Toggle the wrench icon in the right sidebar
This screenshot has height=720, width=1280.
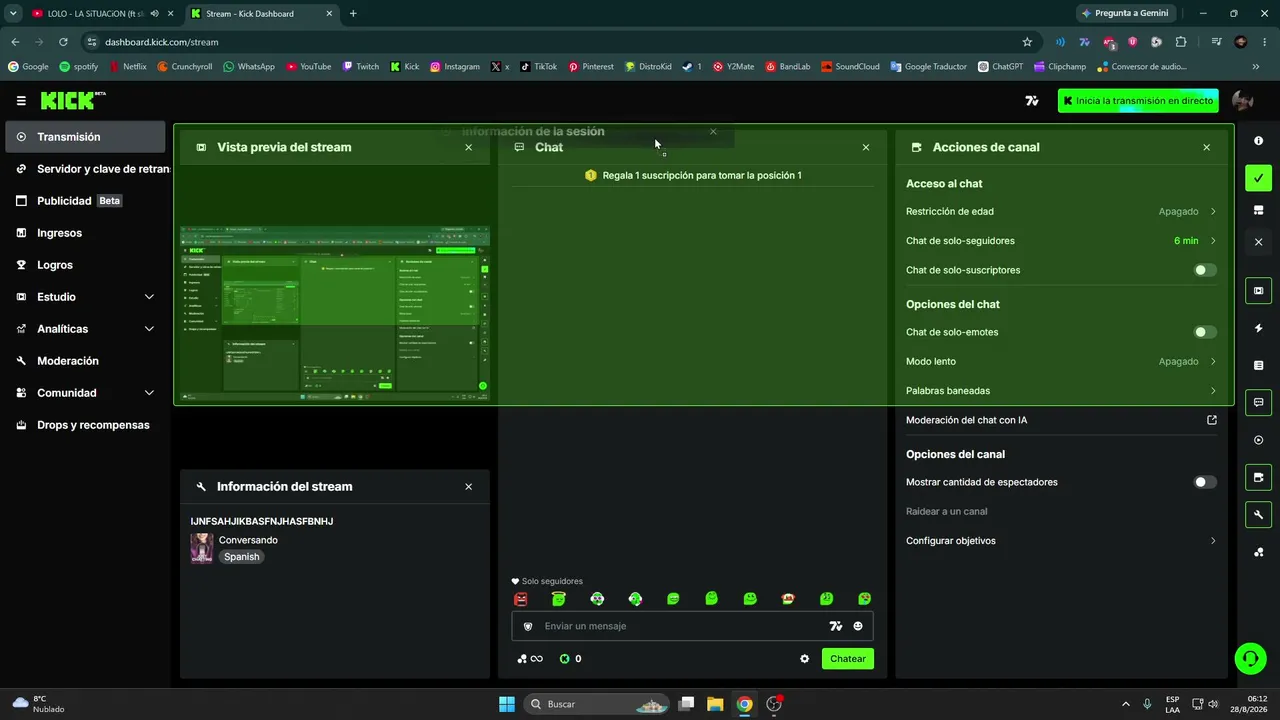point(1259,515)
